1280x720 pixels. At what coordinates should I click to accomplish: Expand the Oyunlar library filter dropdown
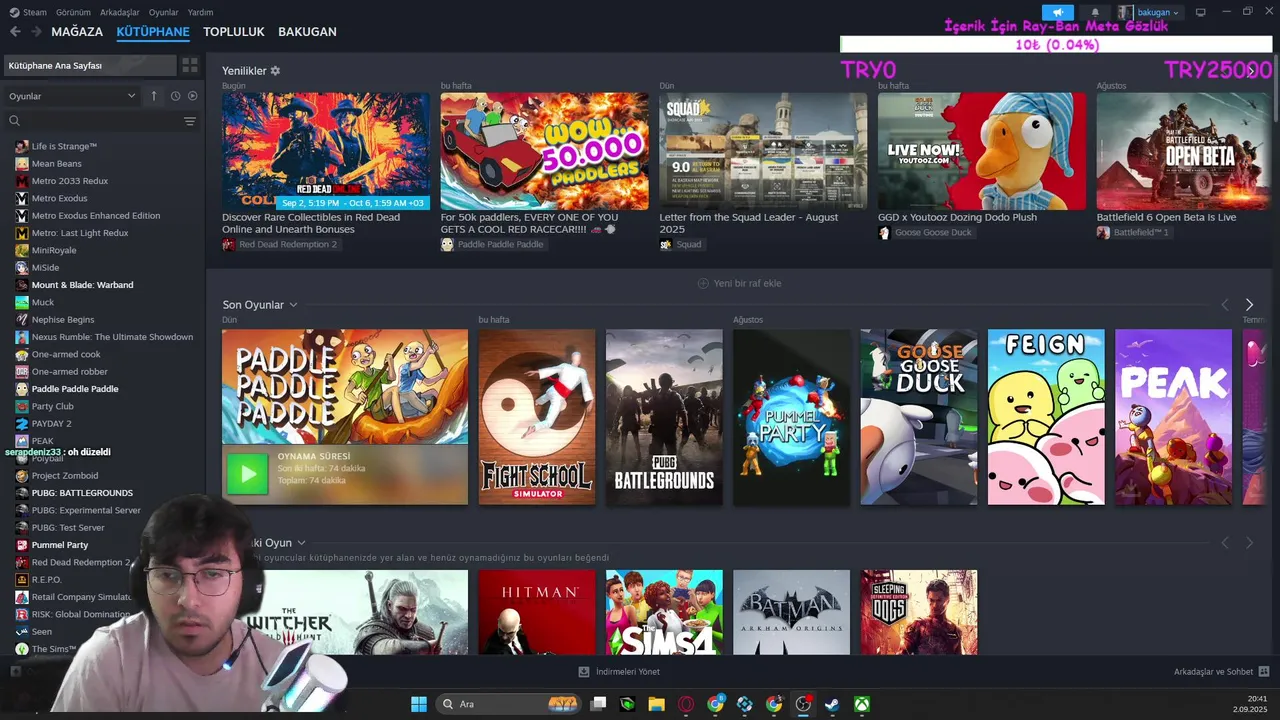click(72, 96)
